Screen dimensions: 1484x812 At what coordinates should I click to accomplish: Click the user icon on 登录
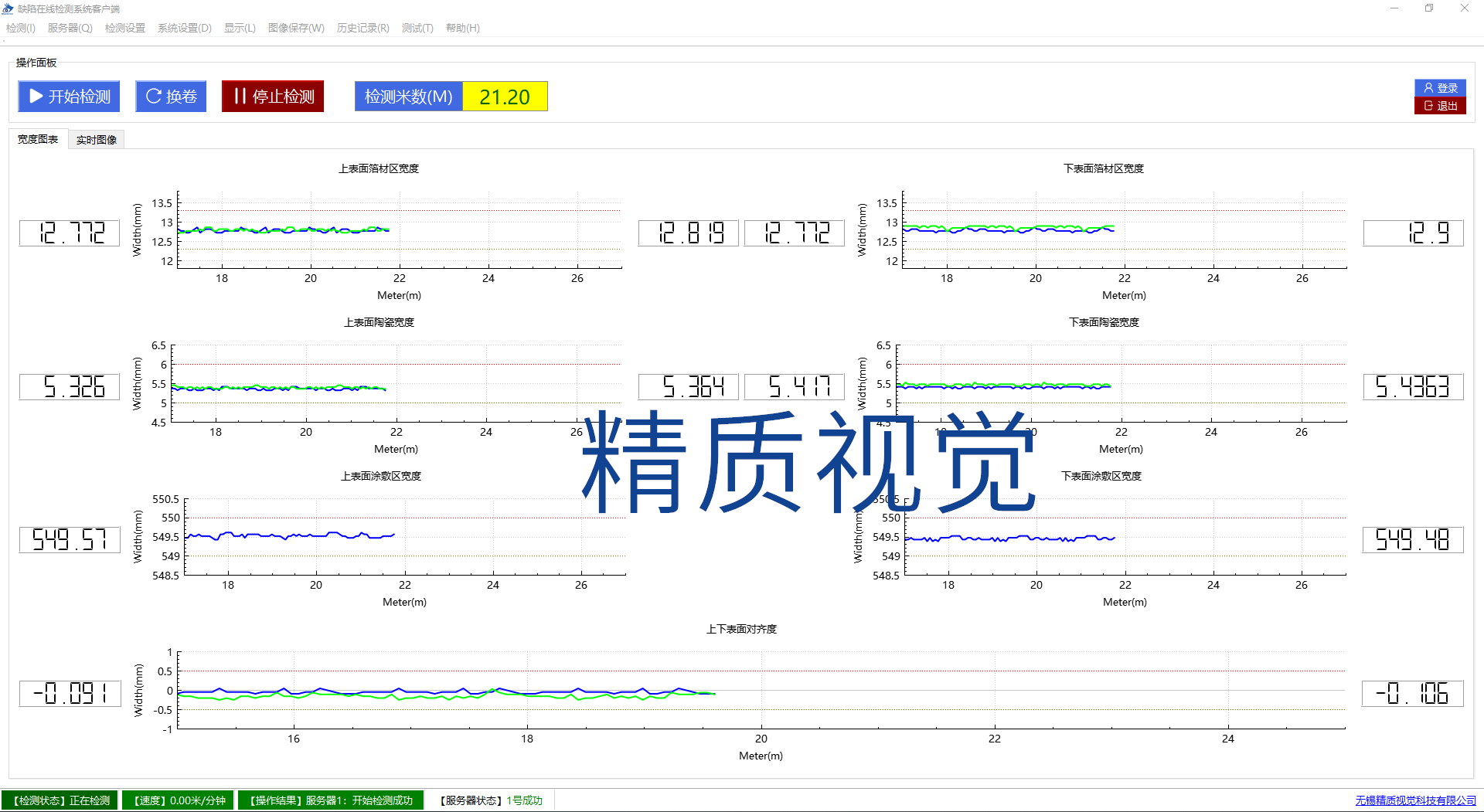[x=1428, y=88]
